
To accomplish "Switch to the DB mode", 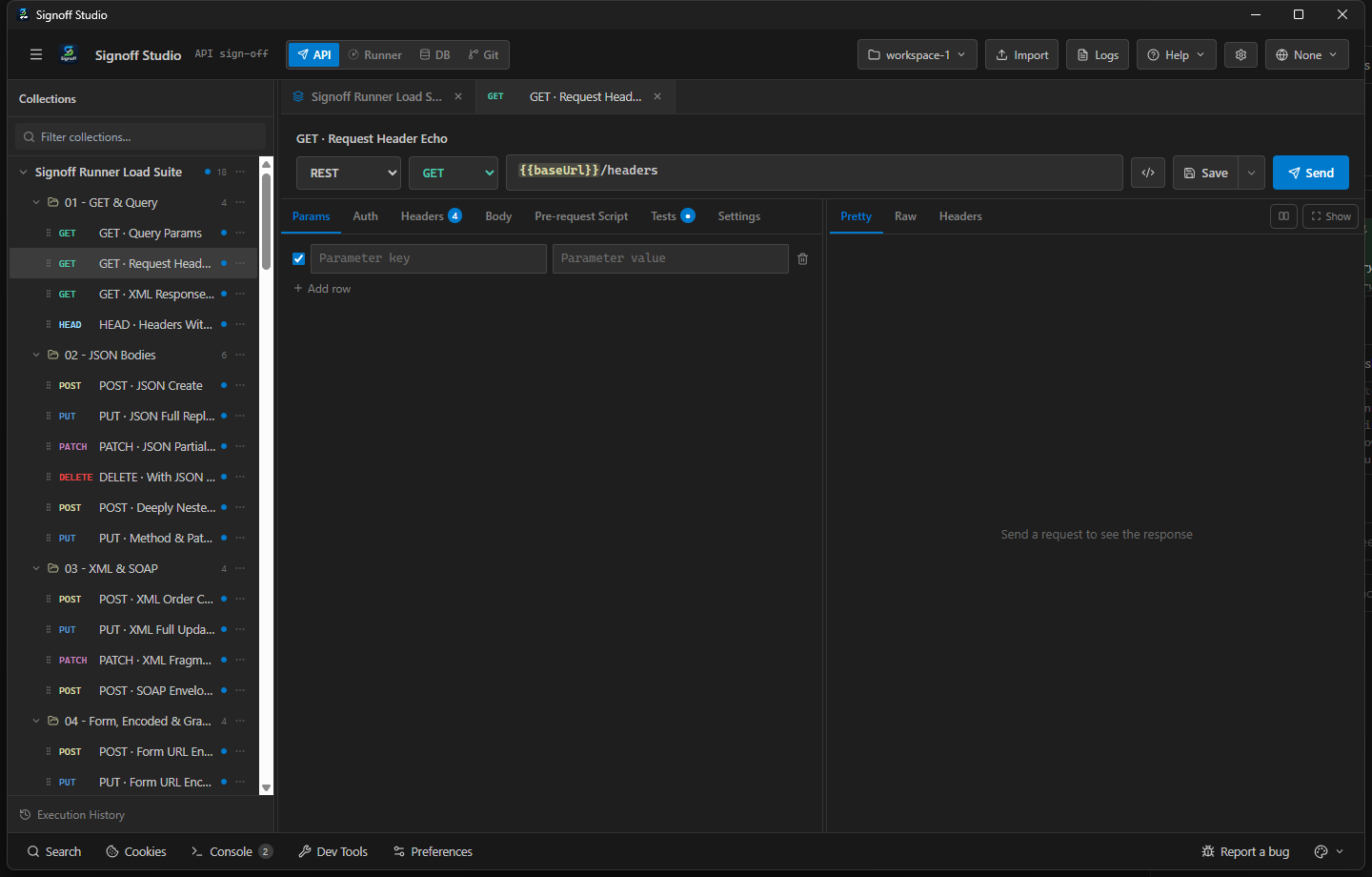I will click(435, 54).
